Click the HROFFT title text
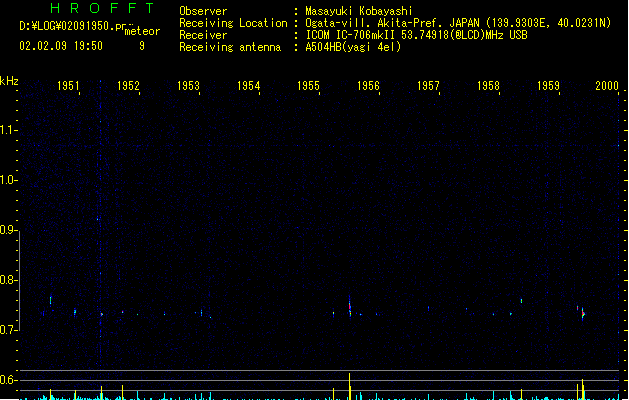 102,8
